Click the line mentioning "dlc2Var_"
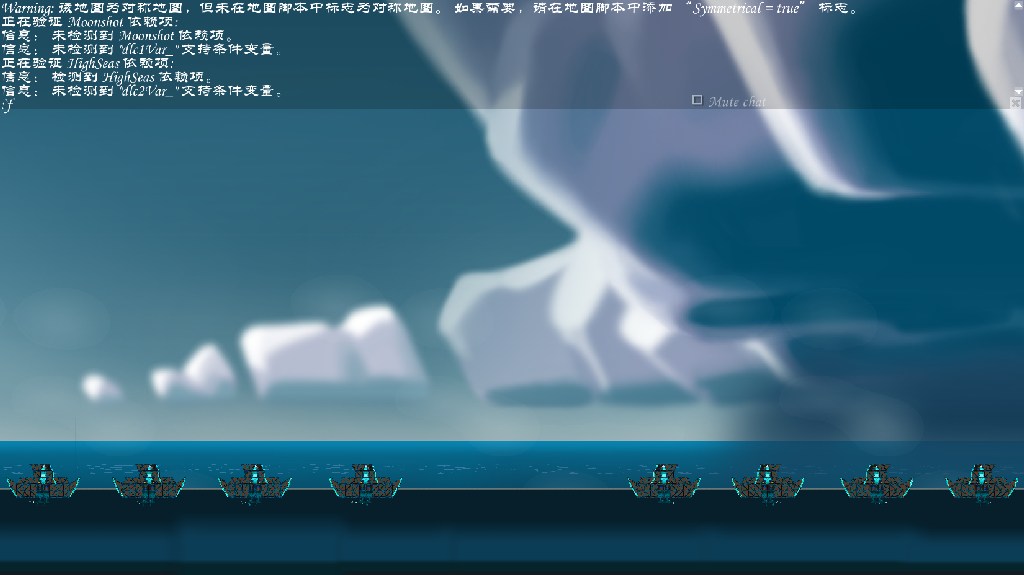The image size is (1024, 575). [142, 90]
